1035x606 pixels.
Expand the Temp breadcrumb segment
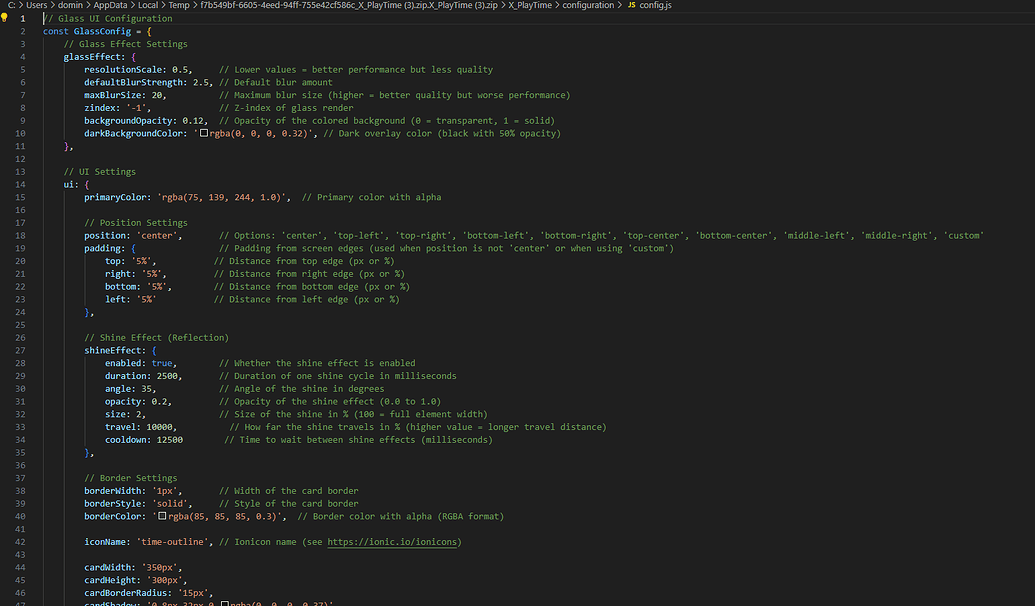point(181,5)
